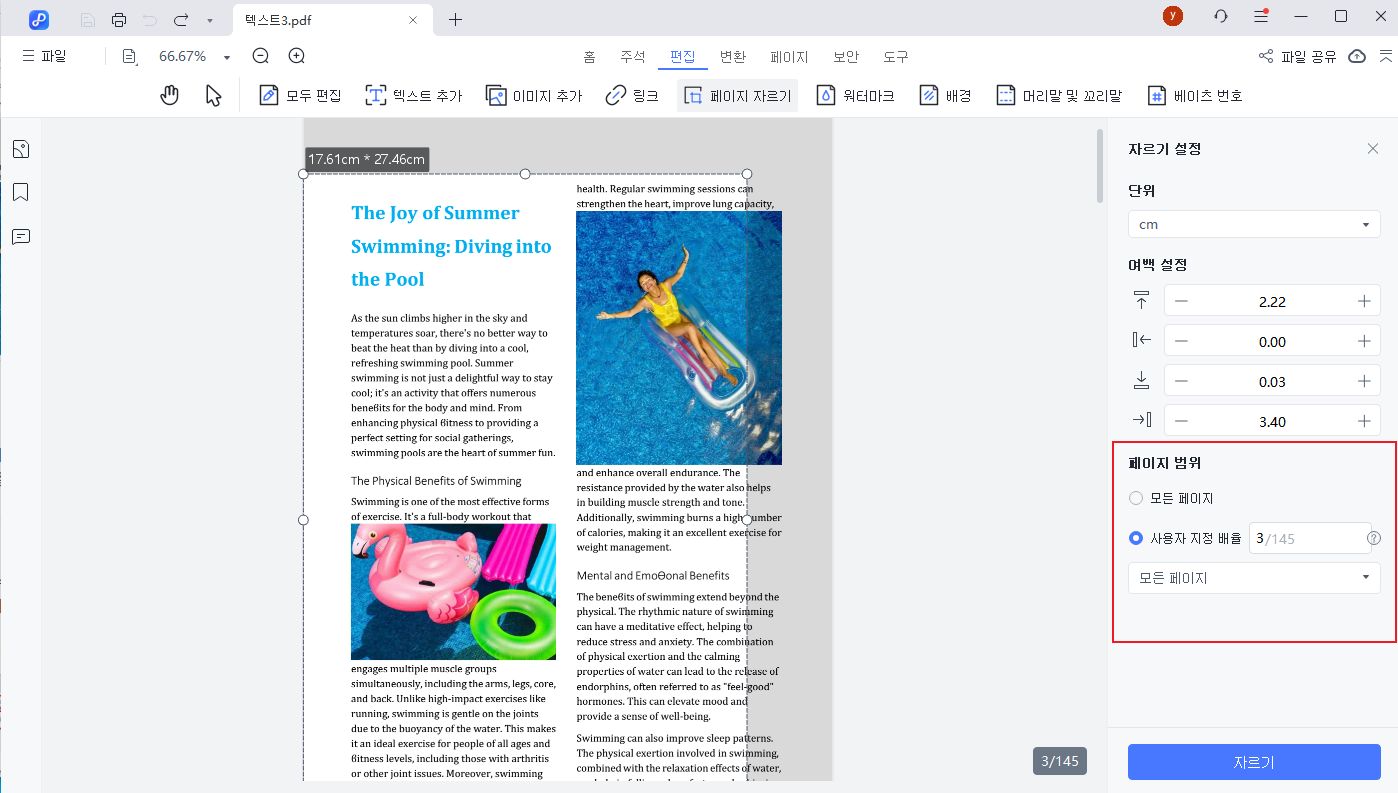Select the 배경 tool
Viewport: 1398px width, 793px height.
945,94
